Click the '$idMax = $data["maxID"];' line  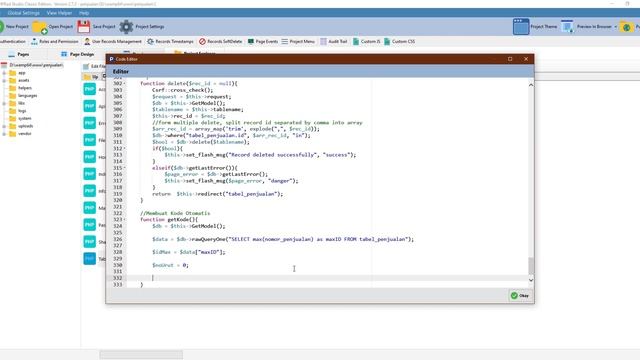click(189, 252)
